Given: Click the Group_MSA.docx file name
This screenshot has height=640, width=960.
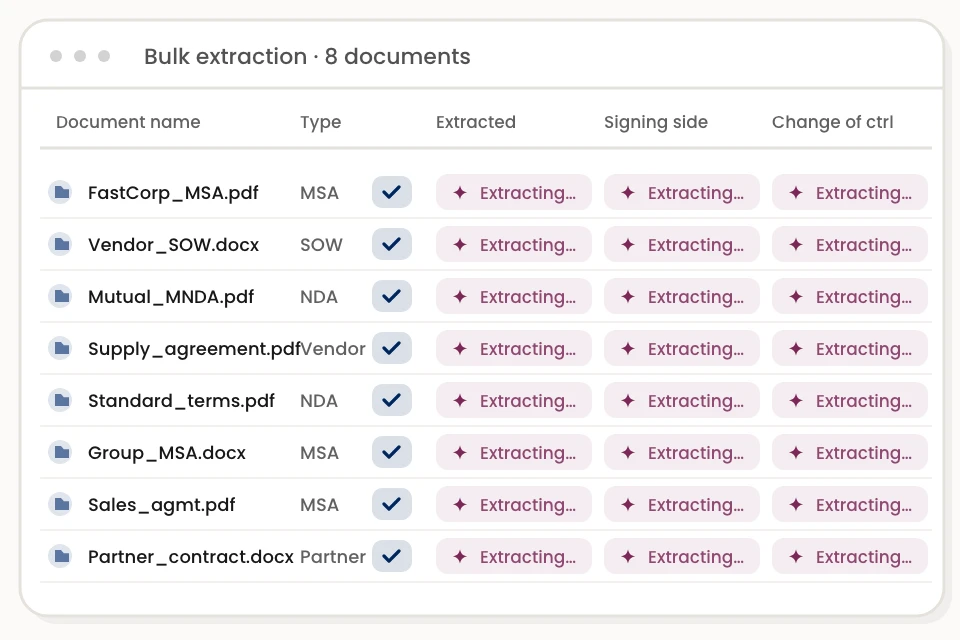Looking at the screenshot, I should pyautogui.click(x=167, y=453).
